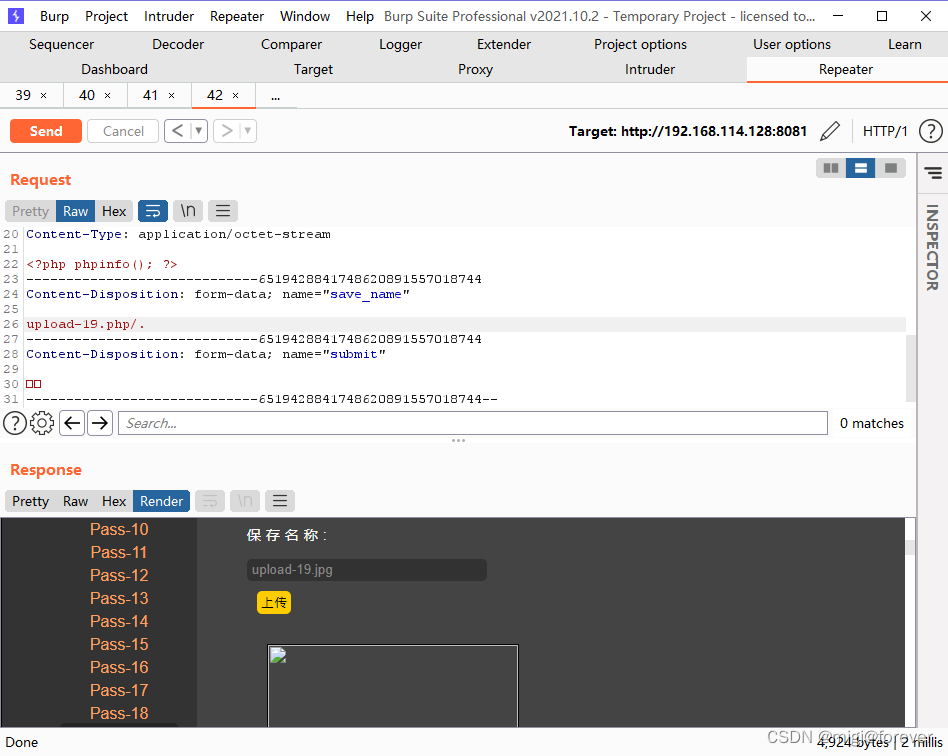Image resolution: width=948 pixels, height=756 pixels.
Task: Go to previous search match arrow
Action: pos(72,423)
